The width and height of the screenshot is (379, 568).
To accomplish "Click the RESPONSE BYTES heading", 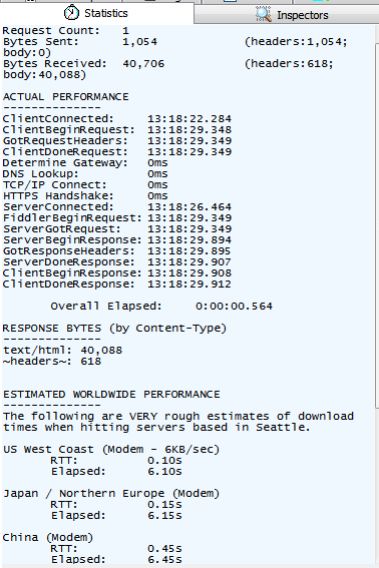I will 114,328.
